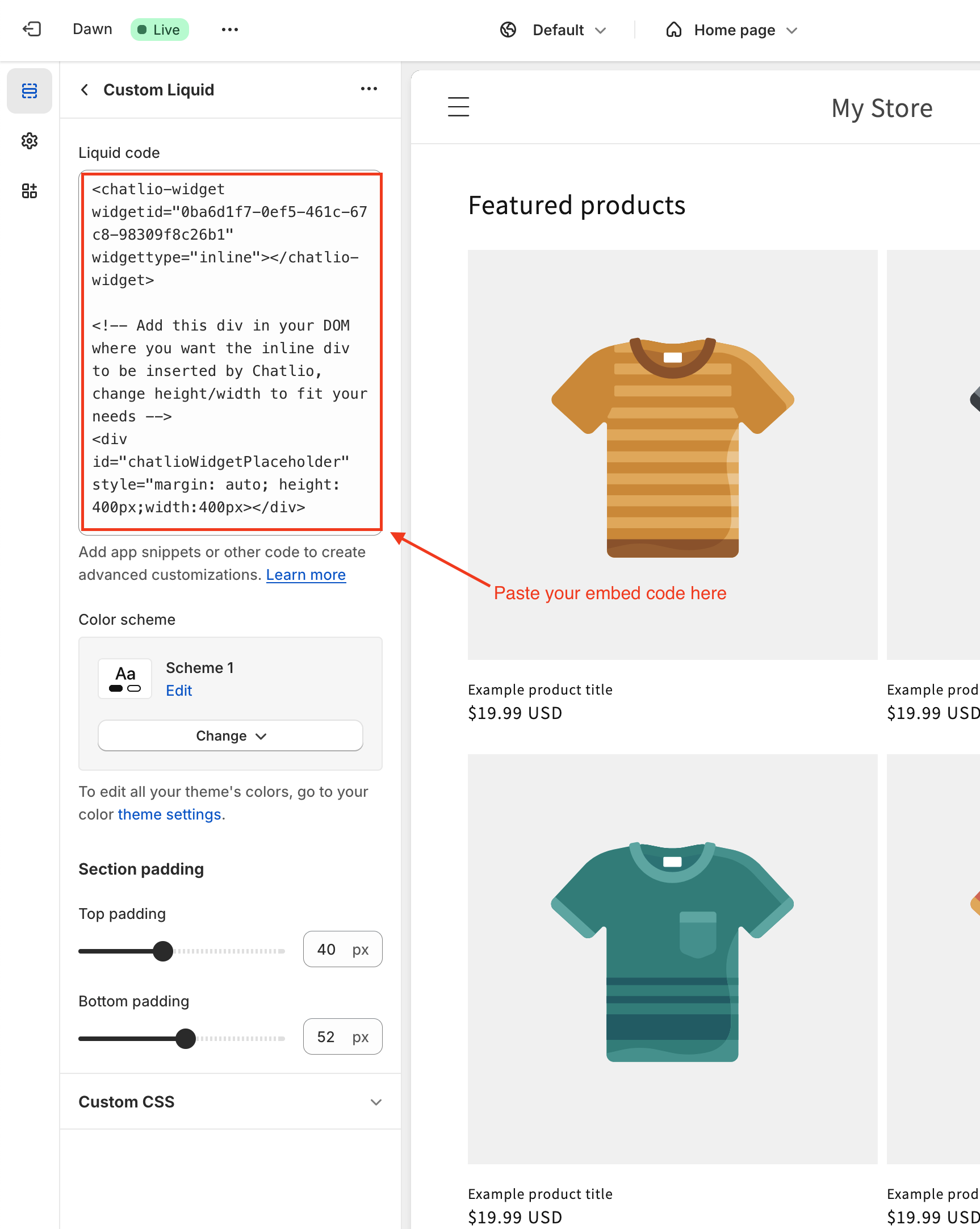Click the Featured products heading
The image size is (980, 1229).
[x=577, y=205]
